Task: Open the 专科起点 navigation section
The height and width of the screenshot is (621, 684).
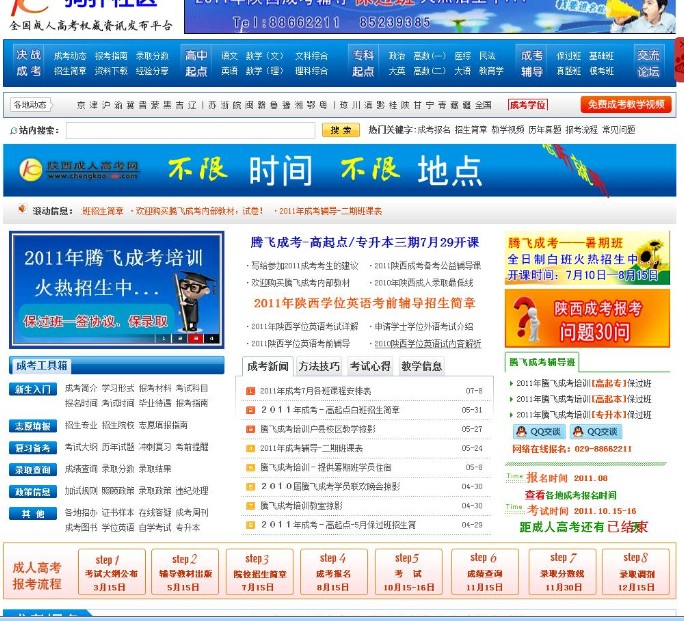Action: 363,63
